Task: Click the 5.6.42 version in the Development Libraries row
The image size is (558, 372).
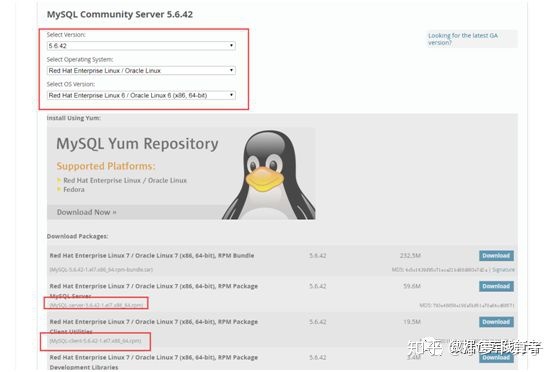Action: (x=318, y=357)
